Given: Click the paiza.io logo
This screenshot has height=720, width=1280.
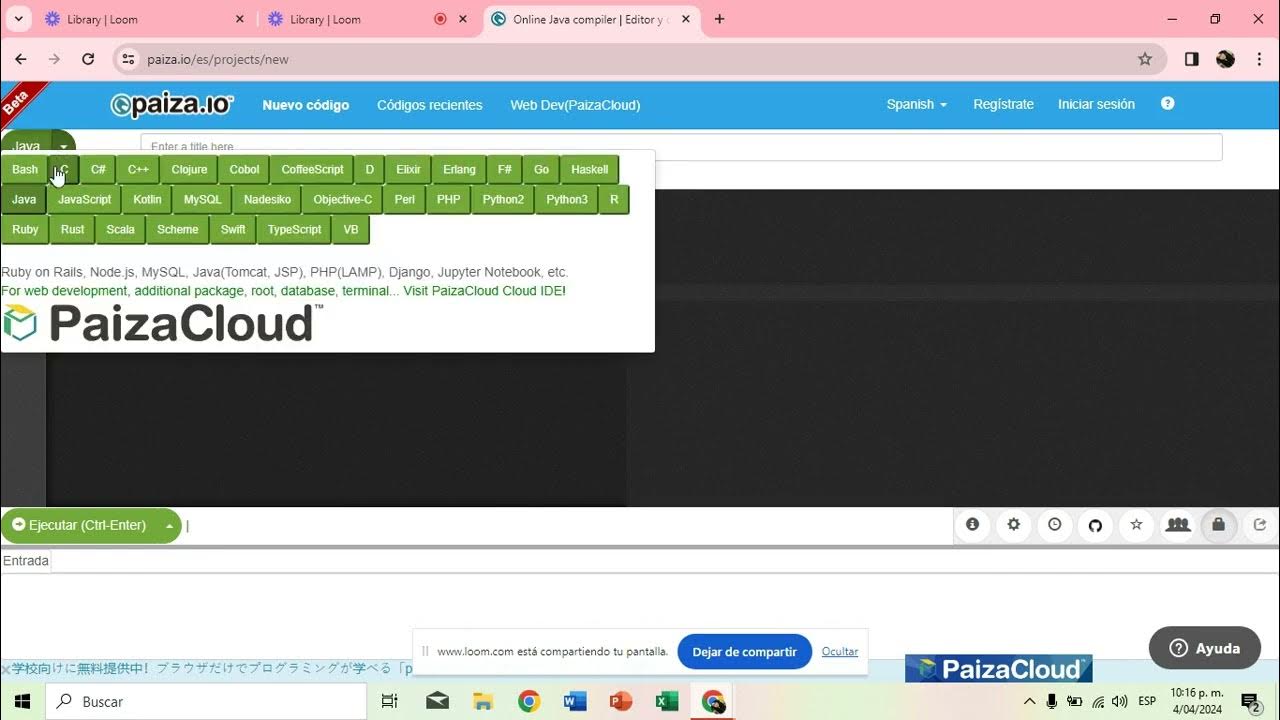Looking at the screenshot, I should click(172, 105).
